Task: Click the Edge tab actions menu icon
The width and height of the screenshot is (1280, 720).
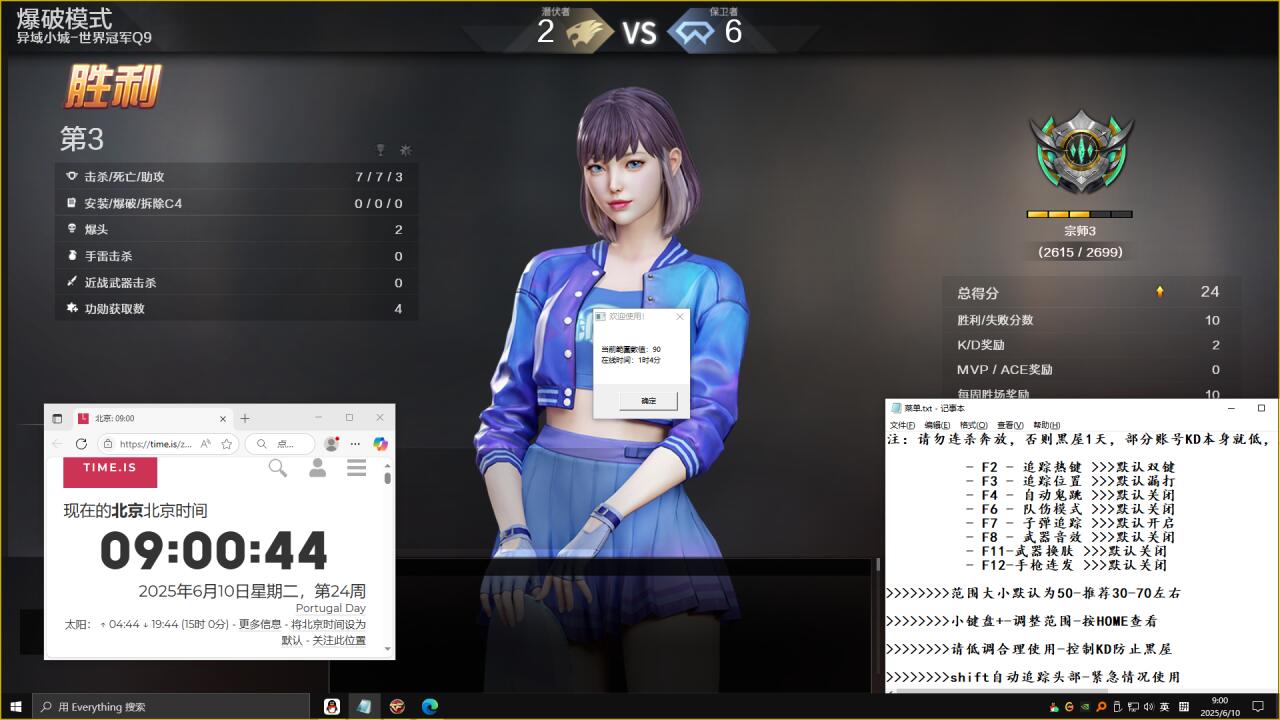Action: click(x=57, y=418)
